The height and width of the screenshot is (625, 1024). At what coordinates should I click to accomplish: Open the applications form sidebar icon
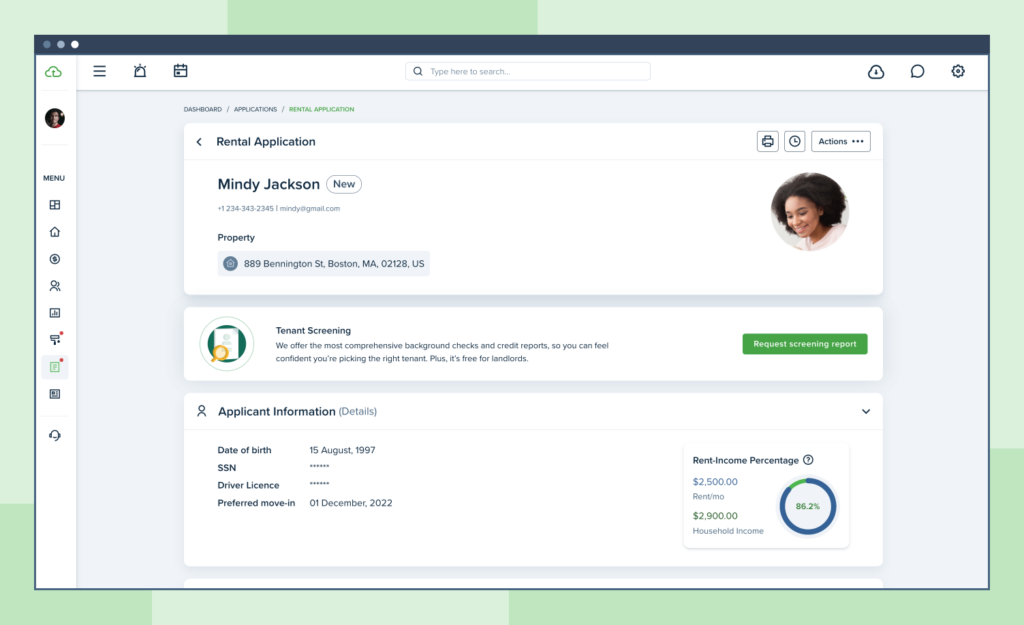55,367
